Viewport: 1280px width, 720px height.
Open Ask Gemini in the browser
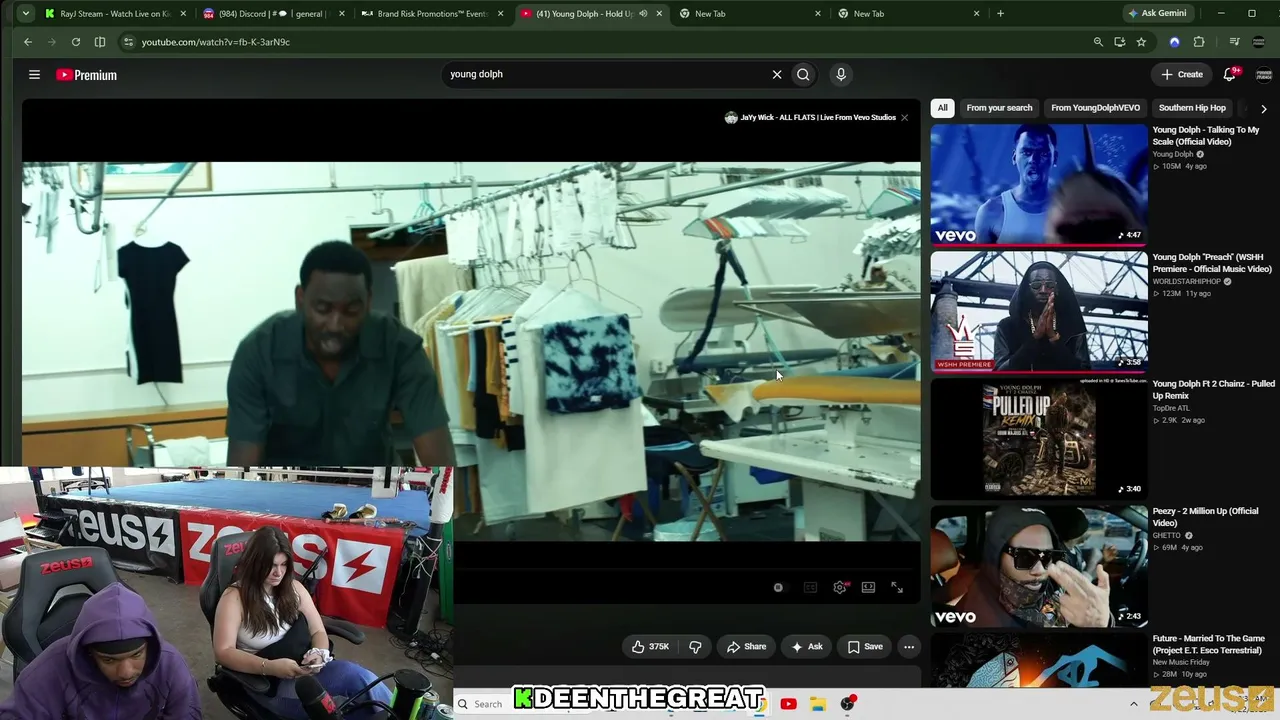(1157, 14)
